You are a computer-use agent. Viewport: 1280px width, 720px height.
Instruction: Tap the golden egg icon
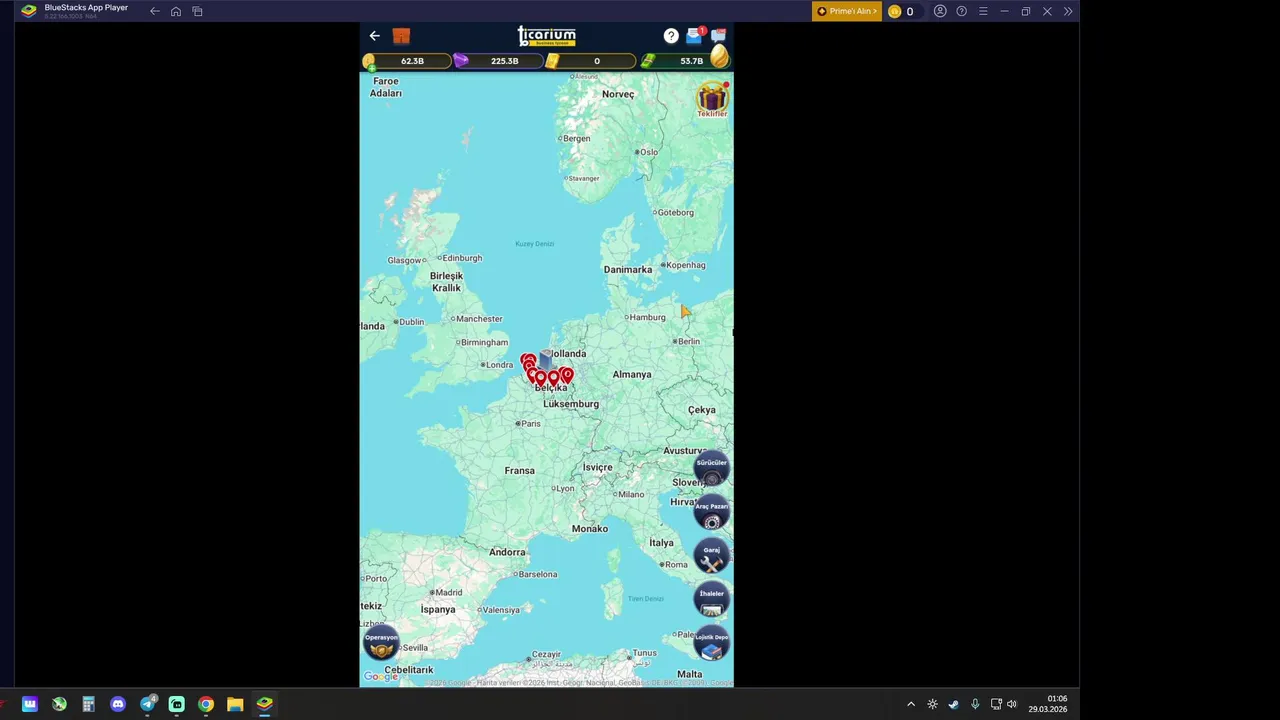720,56
